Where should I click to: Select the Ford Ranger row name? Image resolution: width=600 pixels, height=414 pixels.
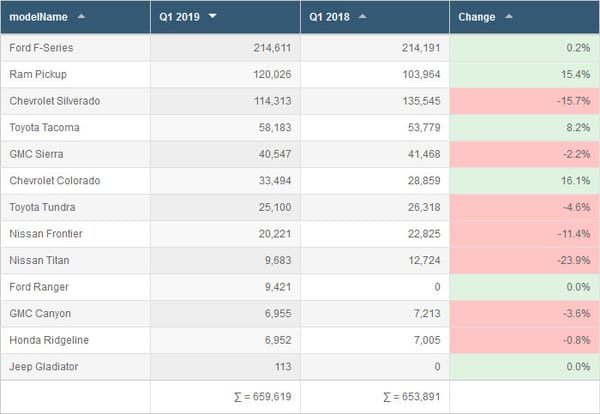click(x=39, y=287)
